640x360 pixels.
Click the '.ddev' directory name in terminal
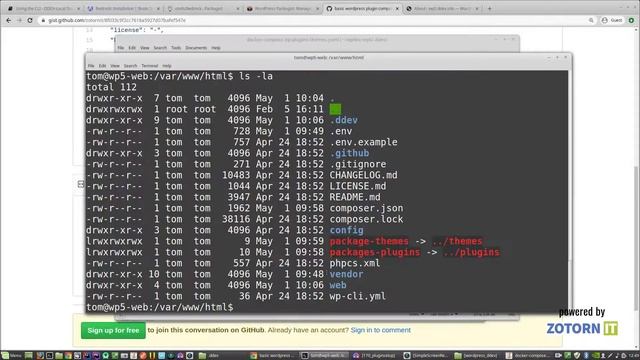tap(344, 120)
